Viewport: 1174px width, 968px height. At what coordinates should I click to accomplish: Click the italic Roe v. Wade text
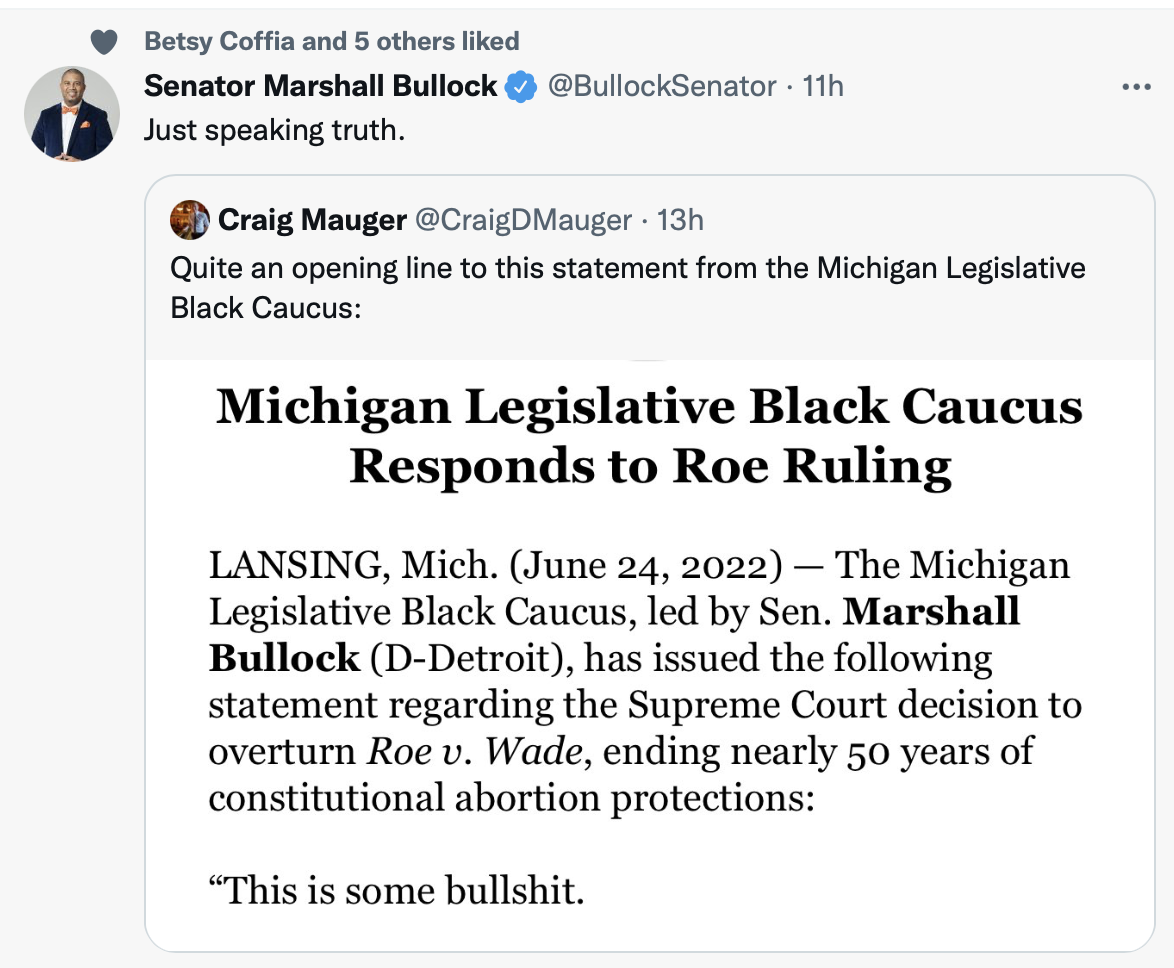click(x=474, y=751)
